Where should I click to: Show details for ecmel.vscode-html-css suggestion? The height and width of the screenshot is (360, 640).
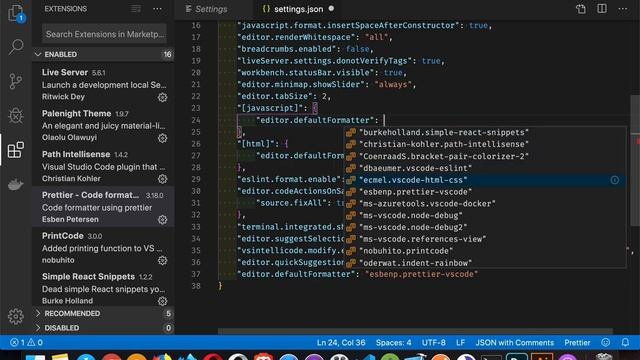click(x=615, y=180)
